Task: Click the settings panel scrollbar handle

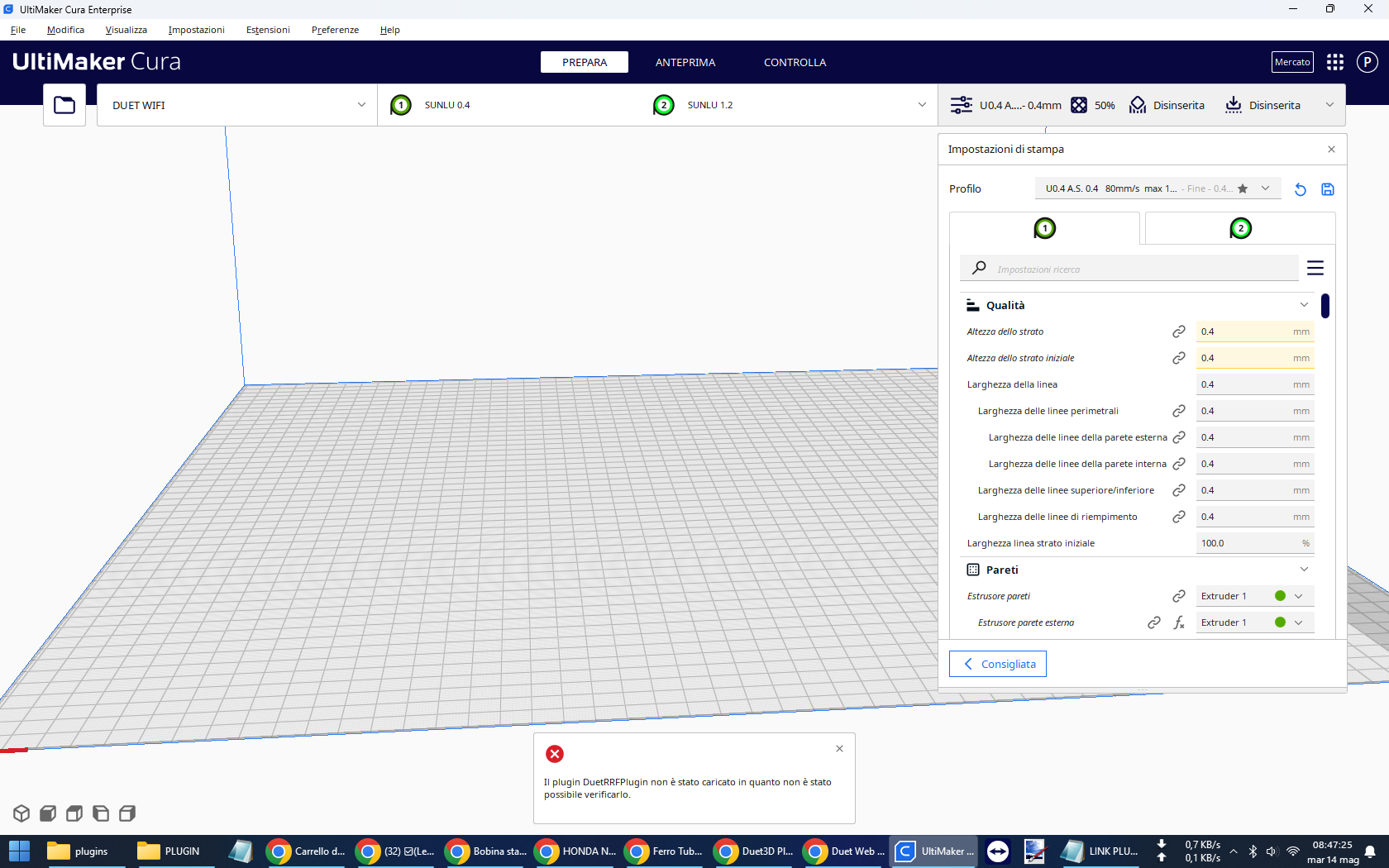Action: 1325,306
